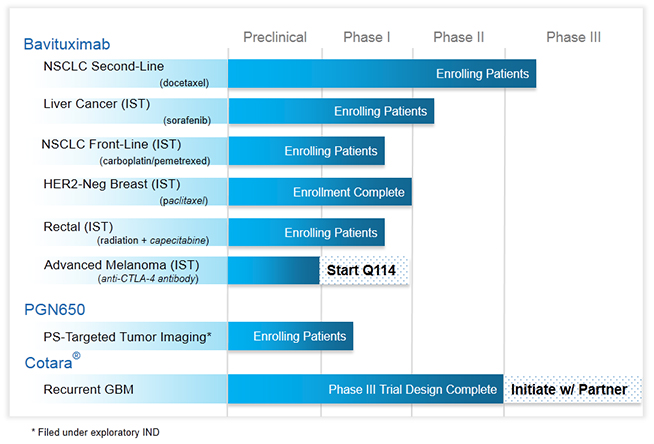The height and width of the screenshot is (444, 654).
Task: Click the Phase III Trial Design Complete bar
Action: [366, 389]
